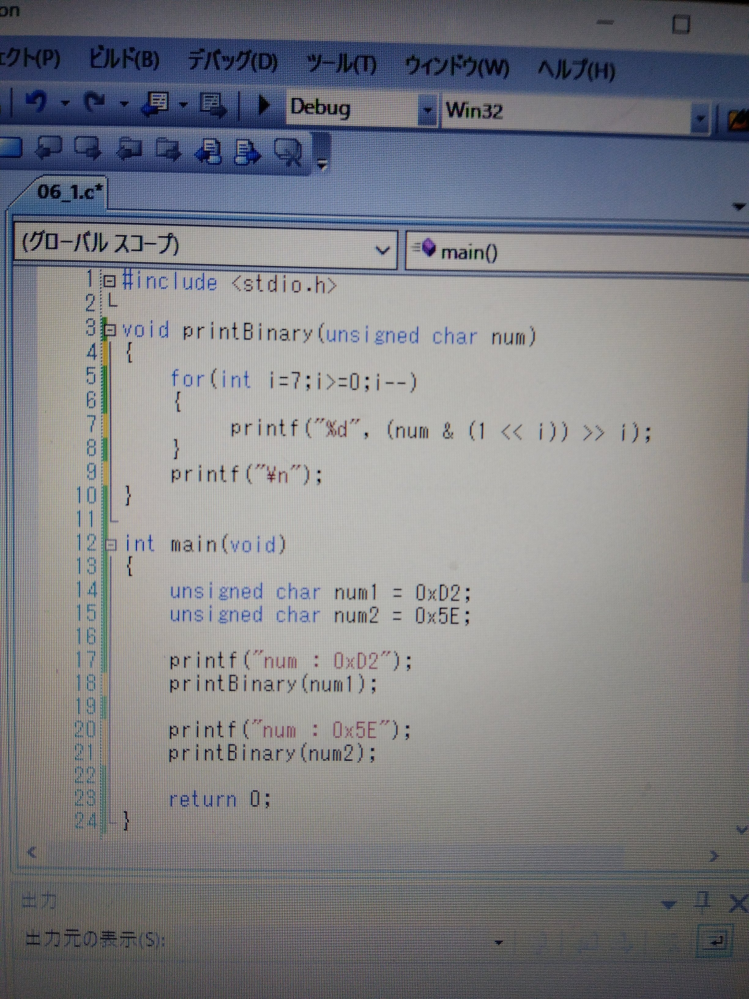The height and width of the screenshot is (999, 749).
Task: Click the '#include <stdio.h>' line
Action: coord(229,282)
